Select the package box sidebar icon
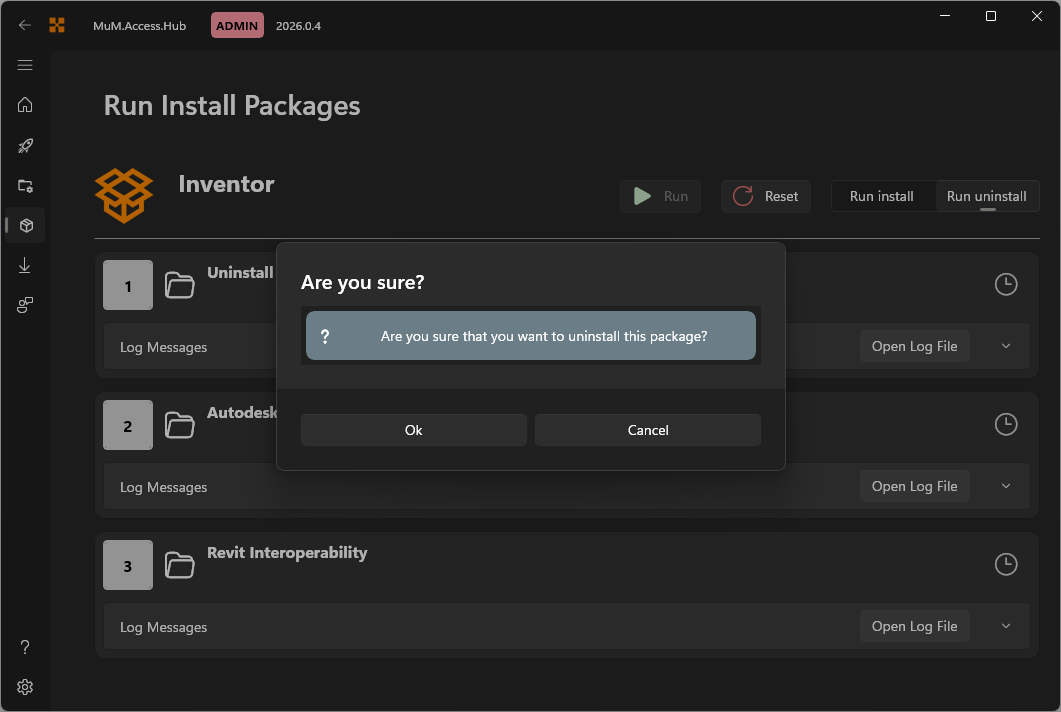This screenshot has height=712, width=1061. [x=26, y=225]
